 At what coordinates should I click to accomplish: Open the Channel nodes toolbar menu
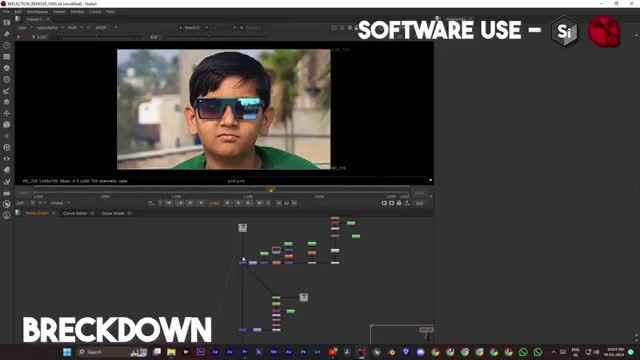(7, 57)
